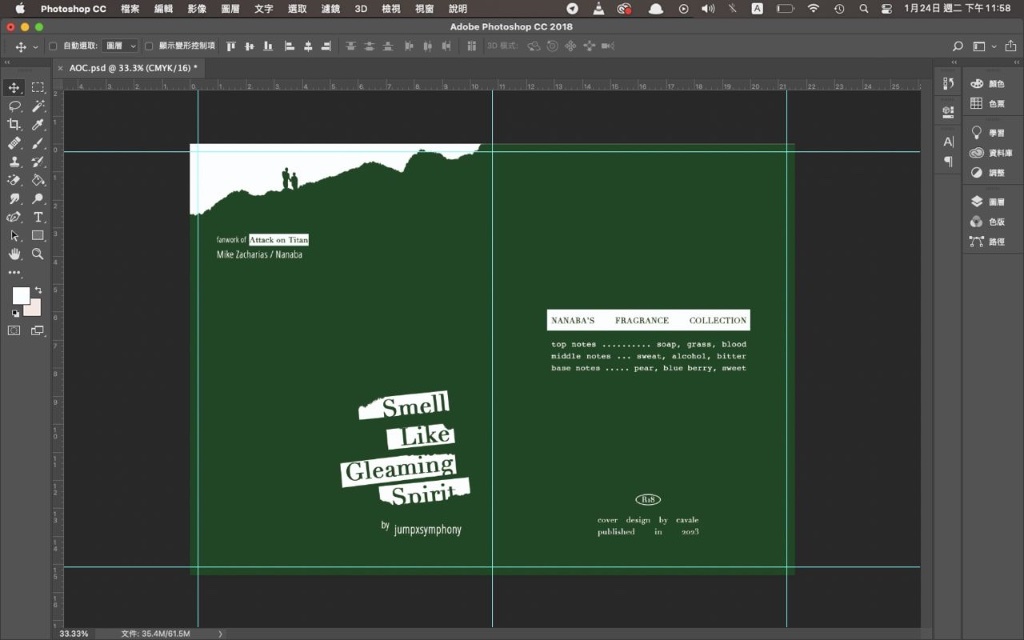Select the Eyedropper tool
This screenshot has height=640, width=1024.
pyautogui.click(x=38, y=124)
